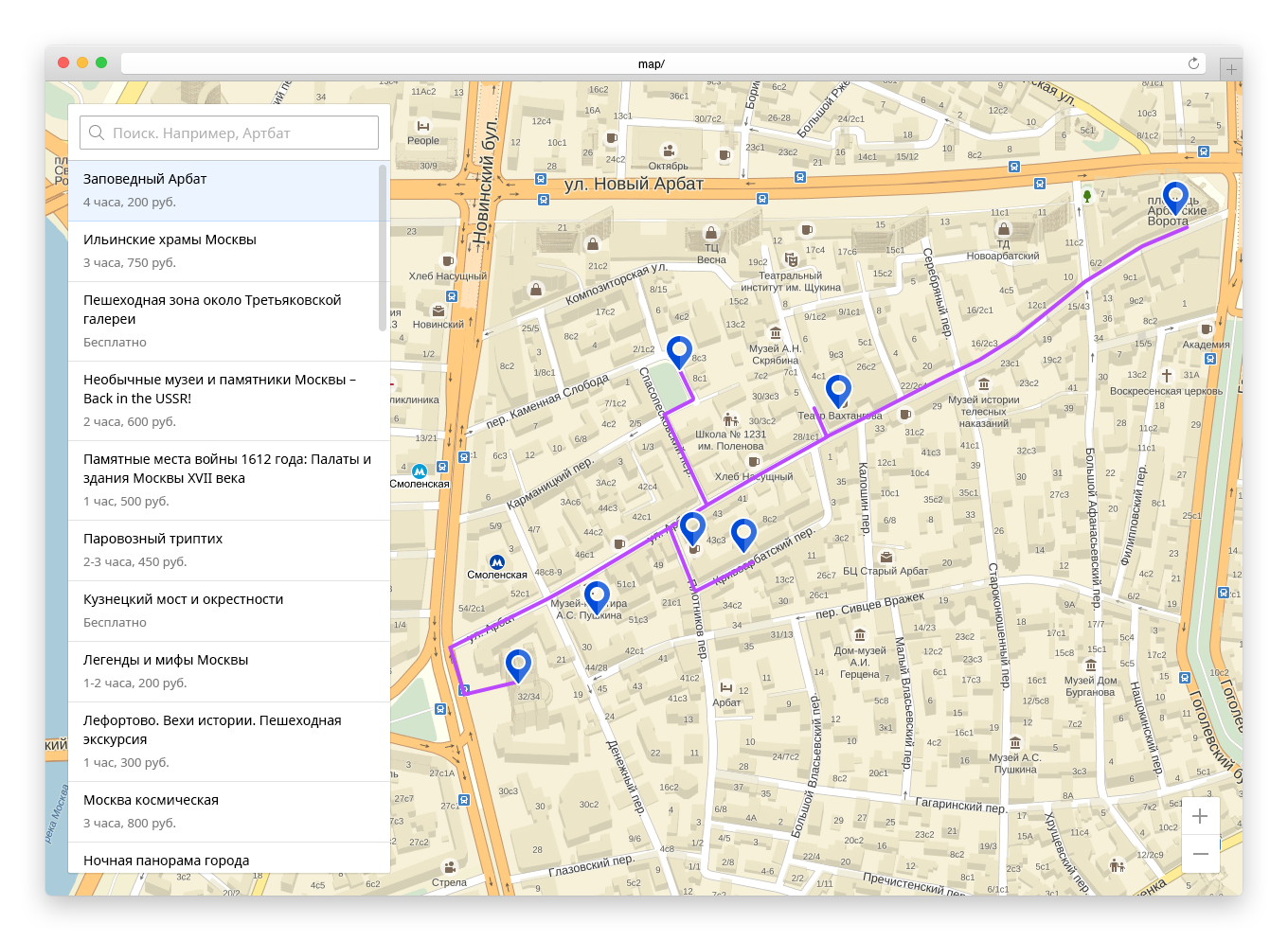This screenshot has height=941, width=1288.
Task: Click the People hotel icon
Action: pyautogui.click(x=423, y=126)
